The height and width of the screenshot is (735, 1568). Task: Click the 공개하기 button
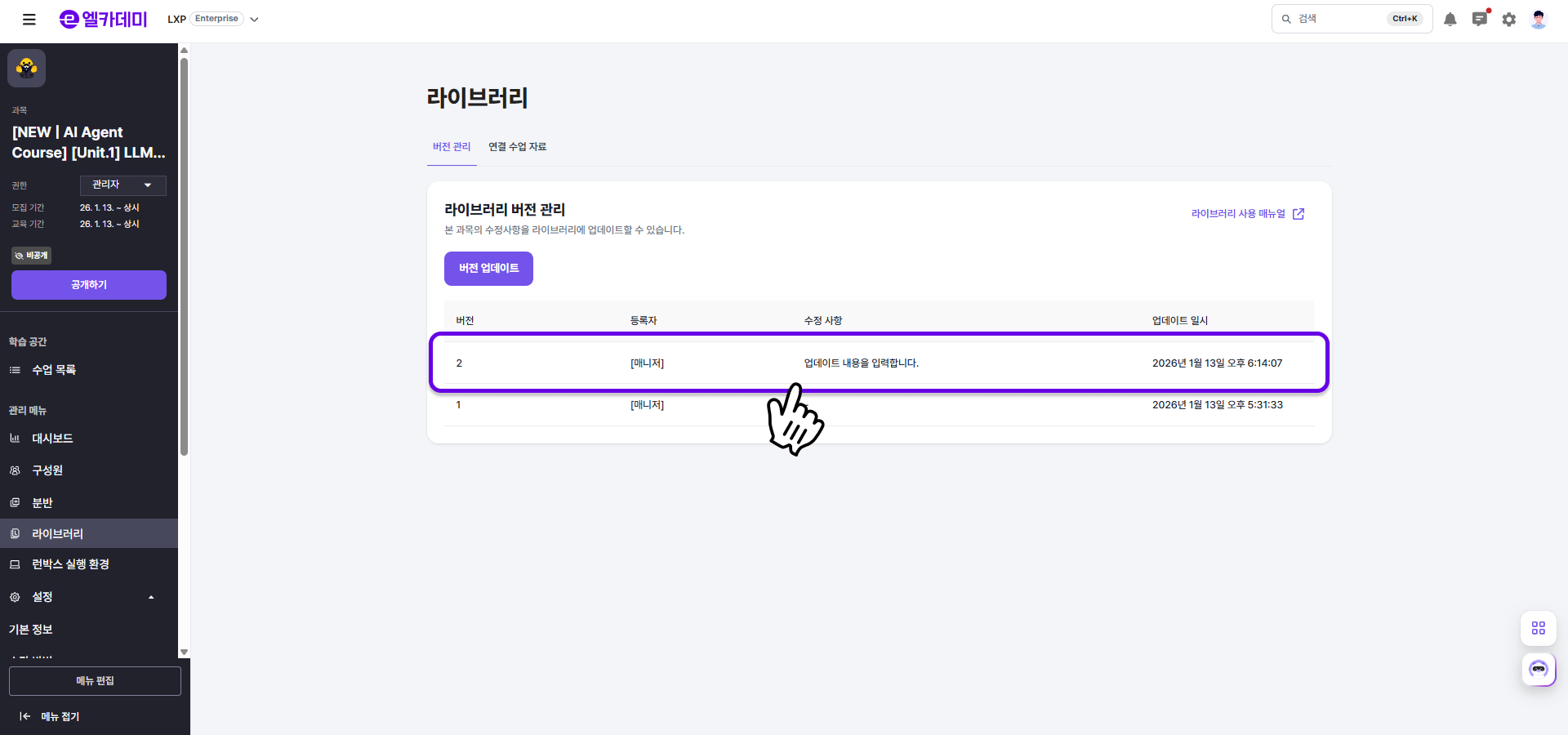(x=89, y=285)
